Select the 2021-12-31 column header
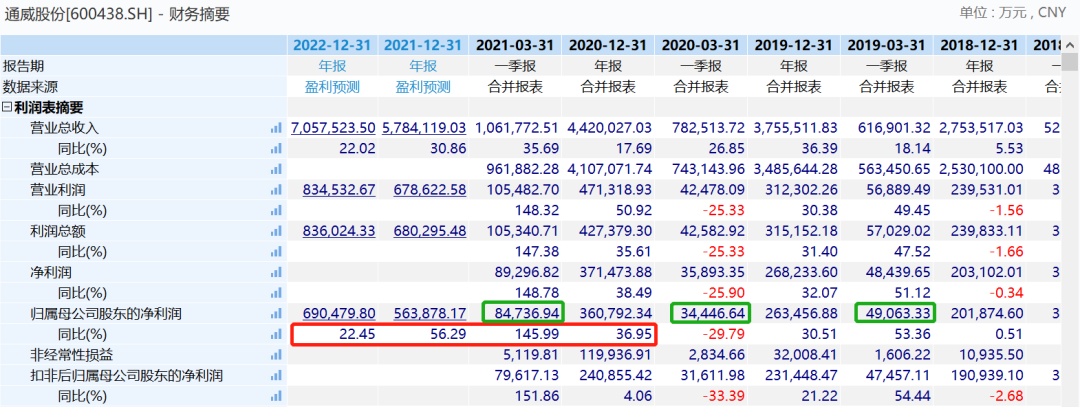The height and width of the screenshot is (407, 1080). 423,45
